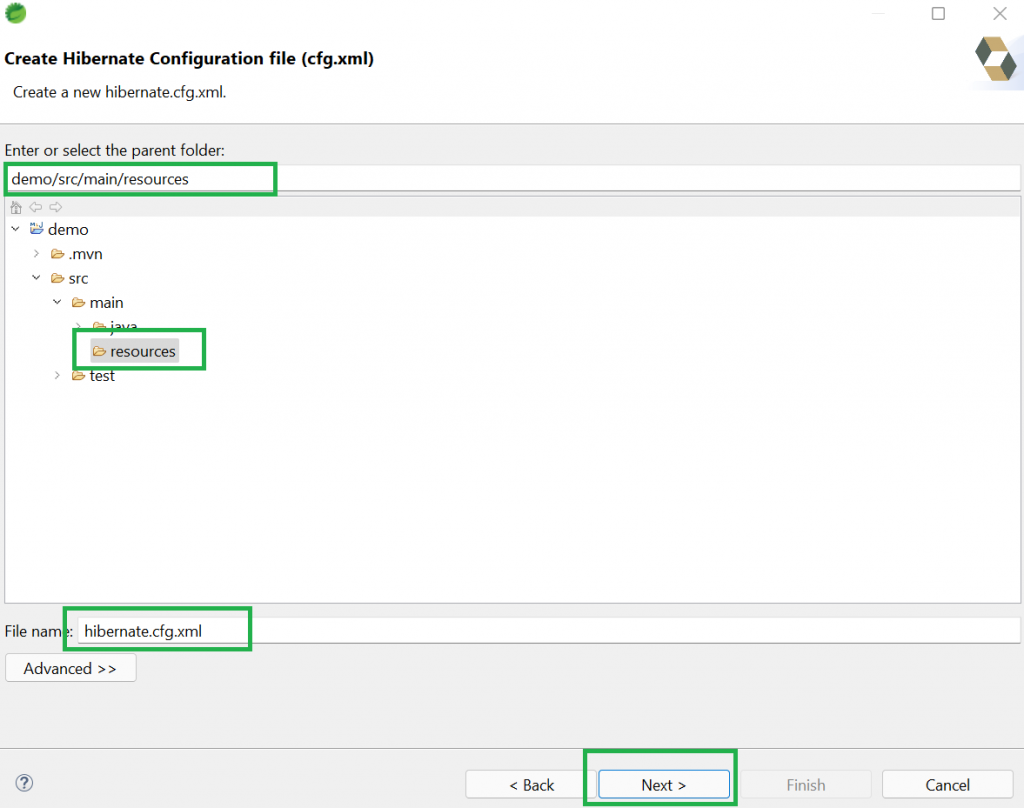The height and width of the screenshot is (808, 1024).
Task: Expand the test folder node
Action: (x=57, y=376)
